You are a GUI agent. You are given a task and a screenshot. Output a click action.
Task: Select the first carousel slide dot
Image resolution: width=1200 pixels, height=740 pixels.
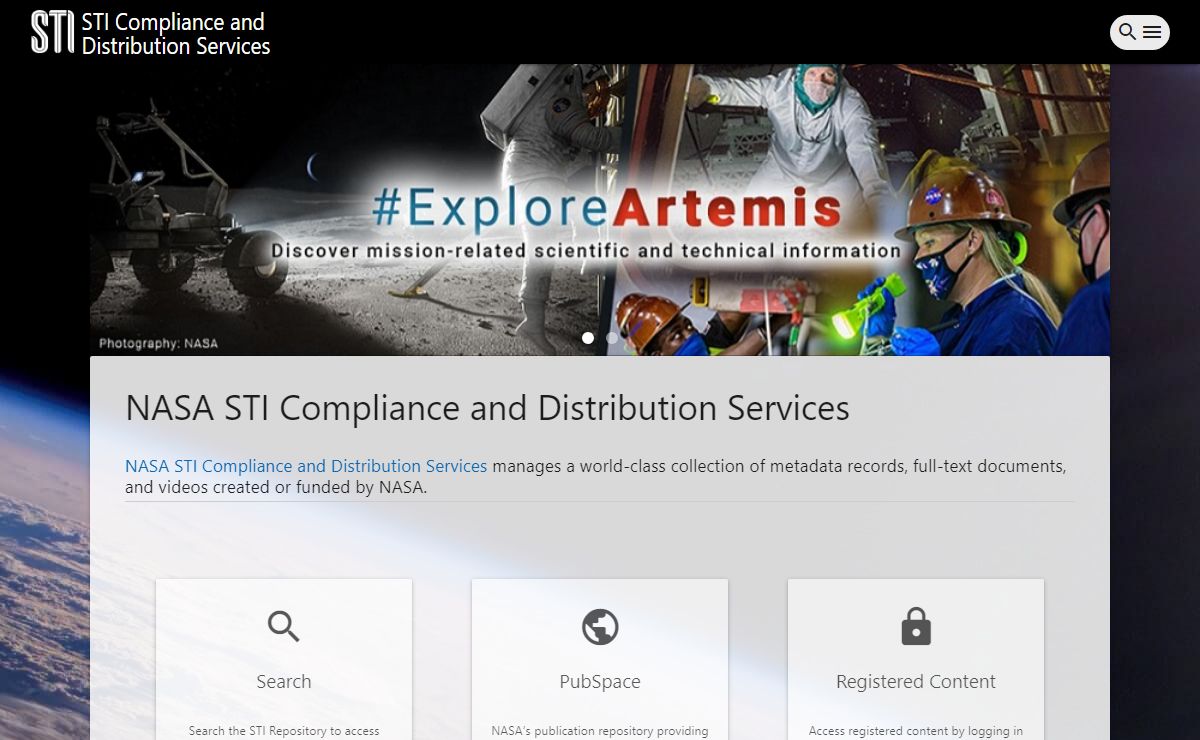pyautogui.click(x=588, y=338)
